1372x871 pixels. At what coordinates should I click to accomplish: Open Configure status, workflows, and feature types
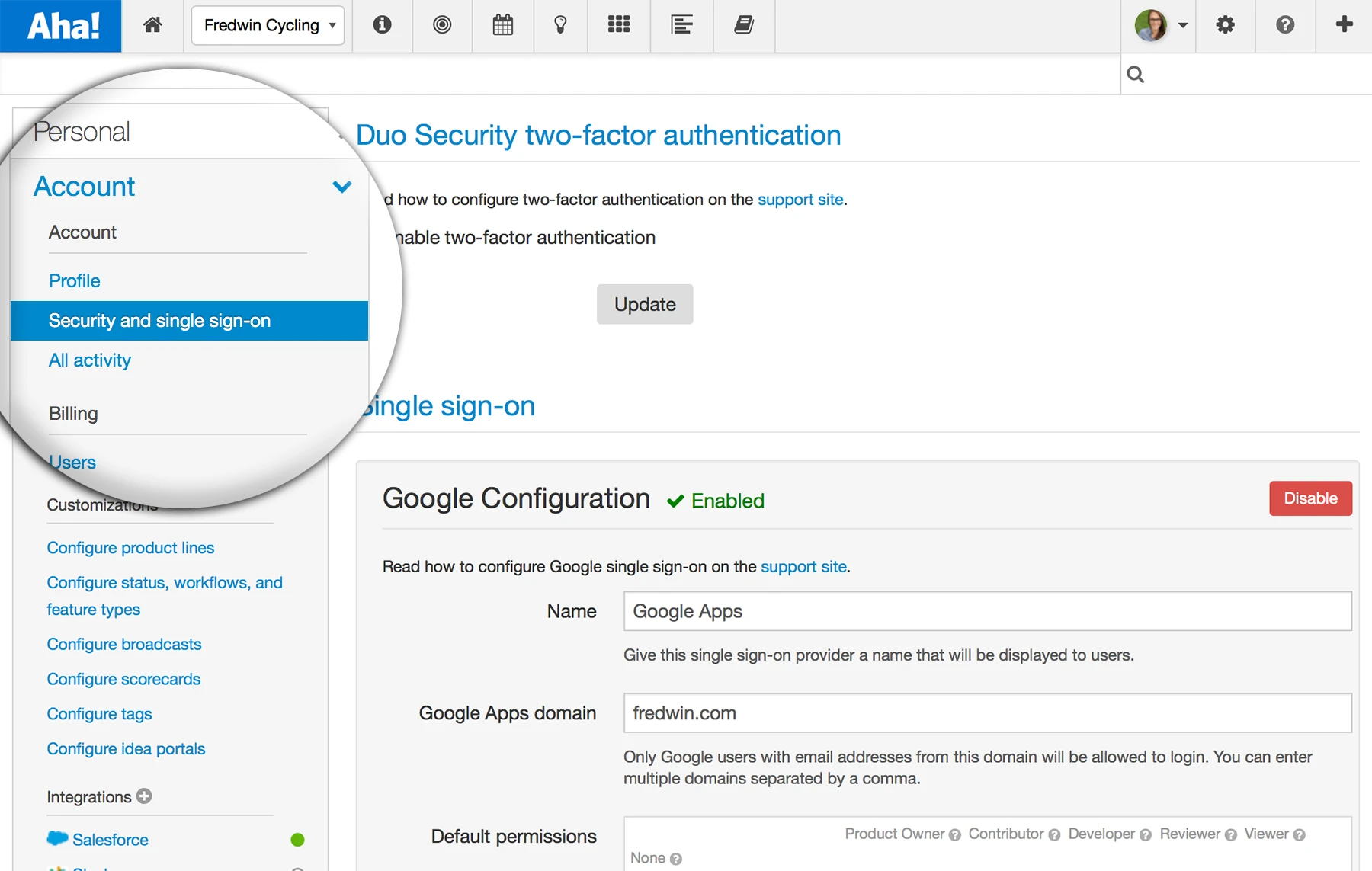tap(165, 596)
